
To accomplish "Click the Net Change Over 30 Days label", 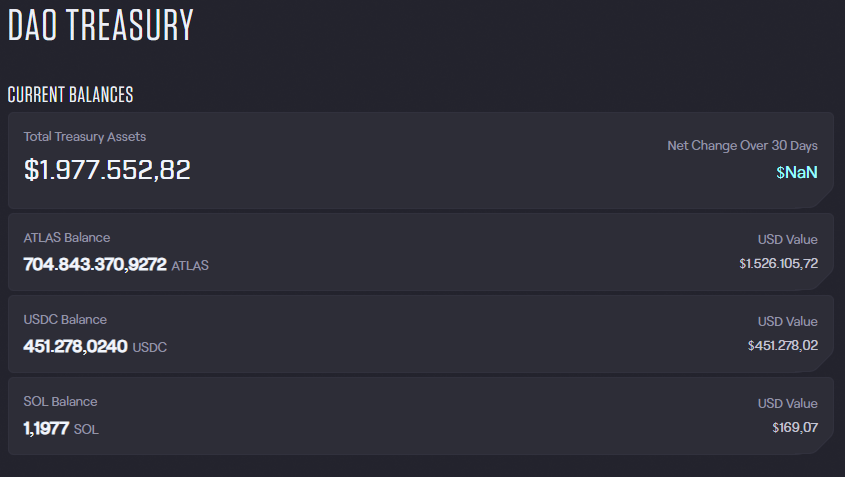I will (742, 146).
